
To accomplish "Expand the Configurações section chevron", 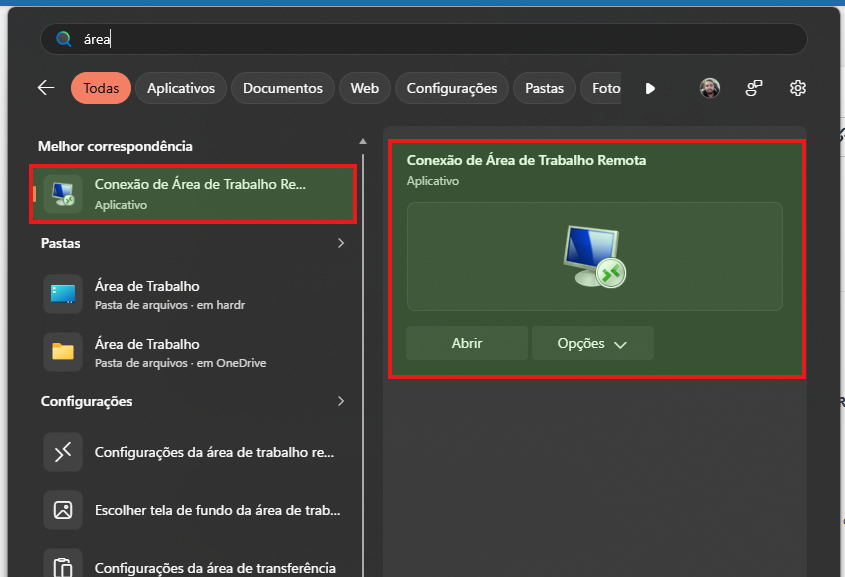I will [x=341, y=401].
